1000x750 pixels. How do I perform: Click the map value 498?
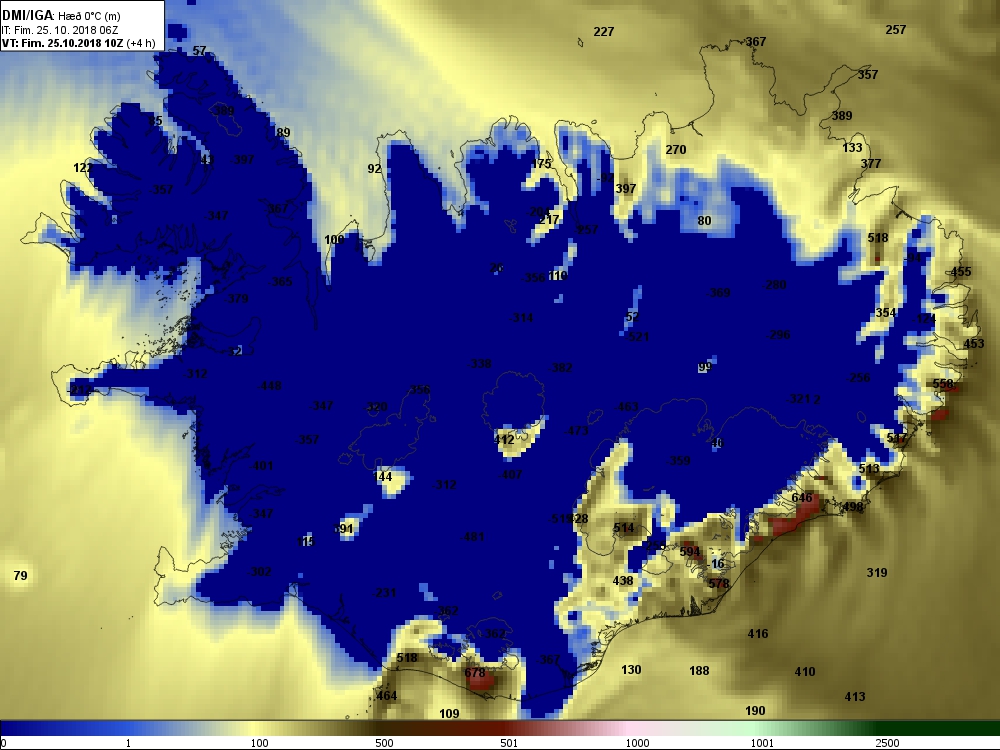pos(853,507)
